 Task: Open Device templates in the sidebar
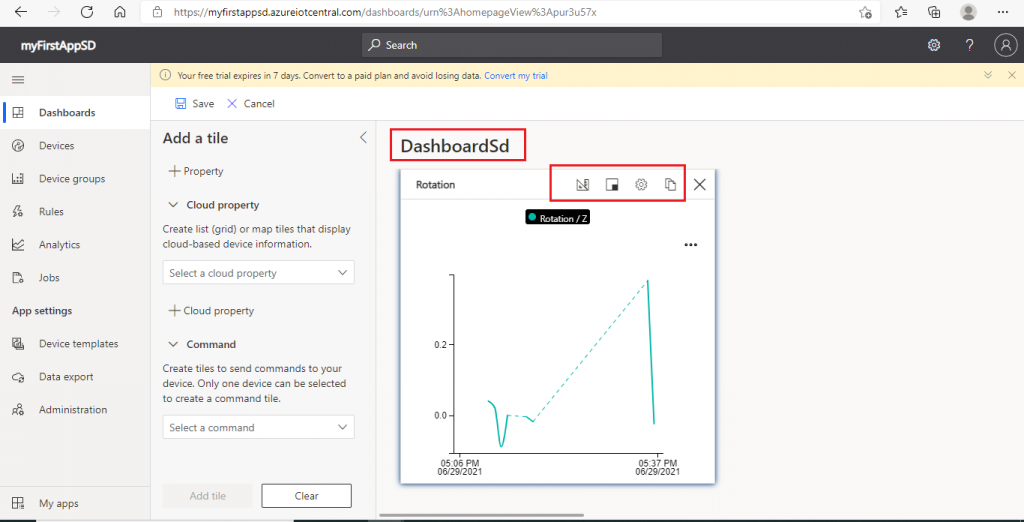coord(75,344)
